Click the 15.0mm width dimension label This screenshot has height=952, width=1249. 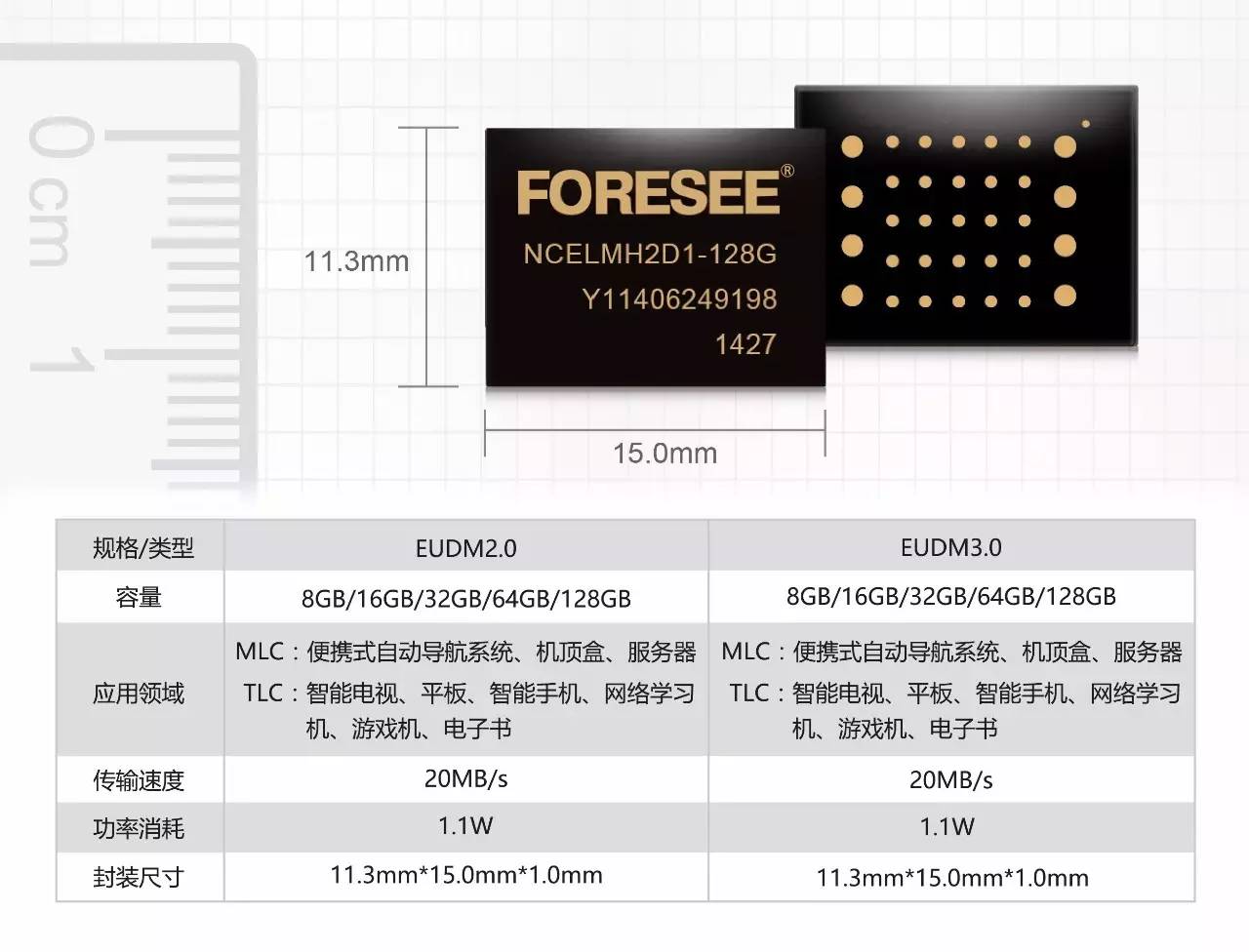tap(665, 454)
